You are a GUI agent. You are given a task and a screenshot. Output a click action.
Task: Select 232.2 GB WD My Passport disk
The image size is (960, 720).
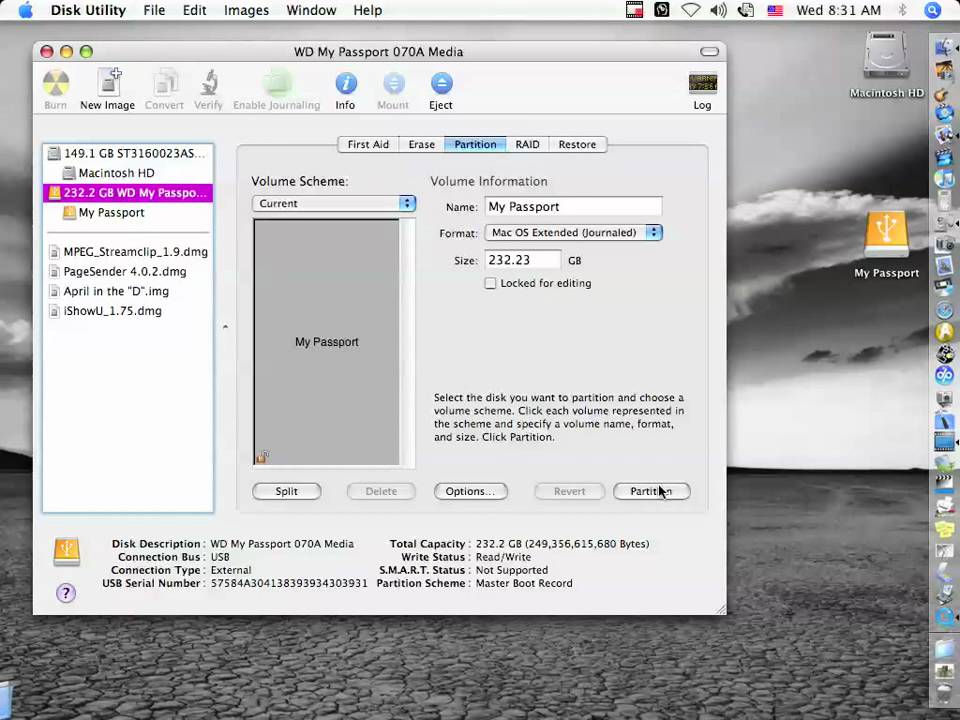(x=128, y=193)
